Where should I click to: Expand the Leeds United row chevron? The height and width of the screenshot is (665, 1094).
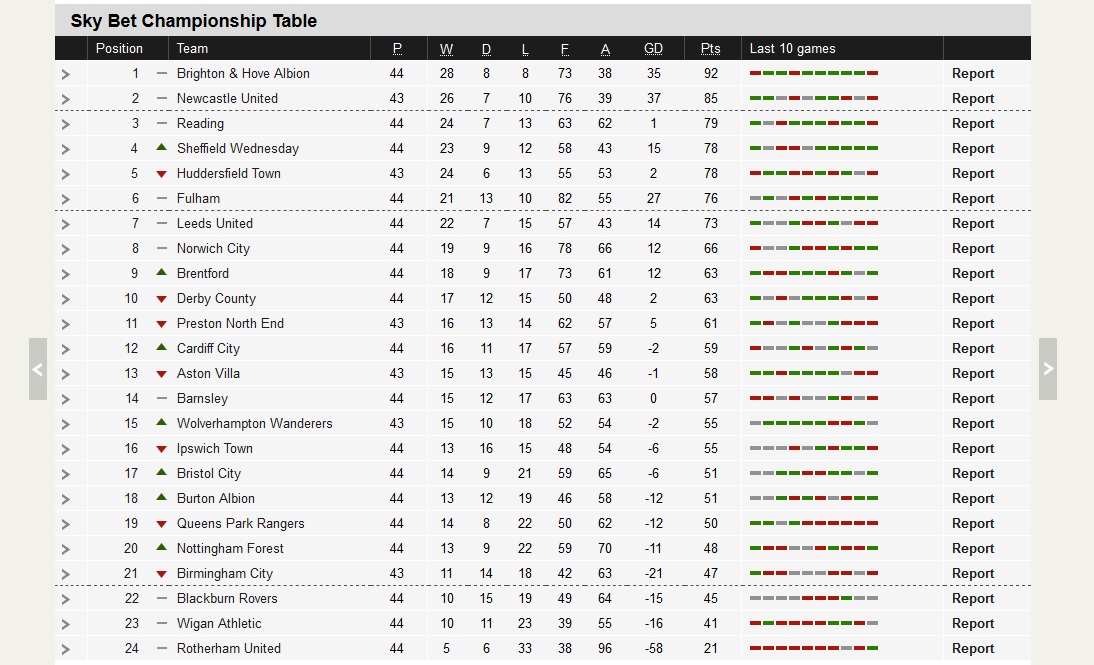pos(66,224)
